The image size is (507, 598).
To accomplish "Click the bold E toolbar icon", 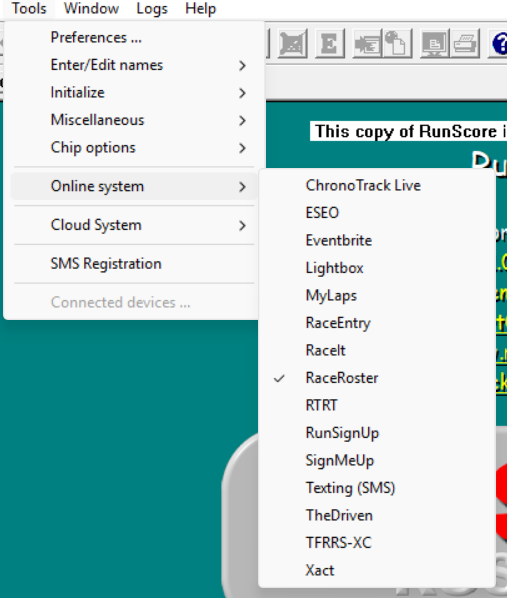I will coord(330,43).
